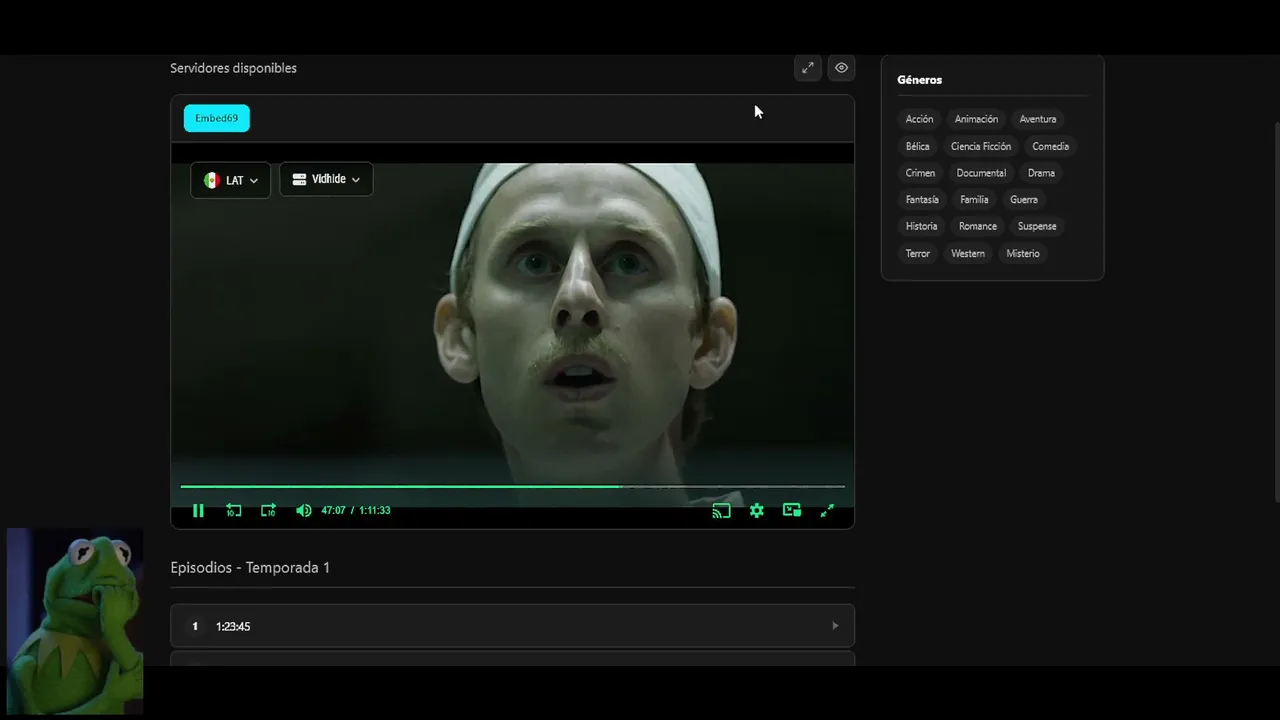1280x720 pixels.
Task: Toggle the eye visibility icon
Action: pos(842,68)
